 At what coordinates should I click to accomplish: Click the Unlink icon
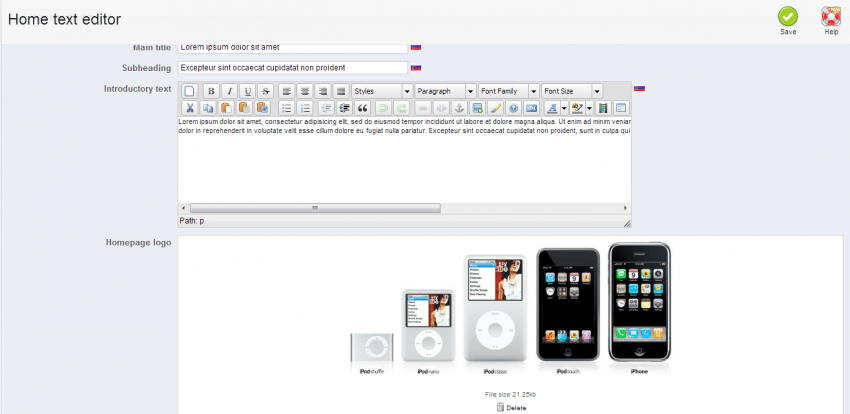pyautogui.click(x=440, y=107)
